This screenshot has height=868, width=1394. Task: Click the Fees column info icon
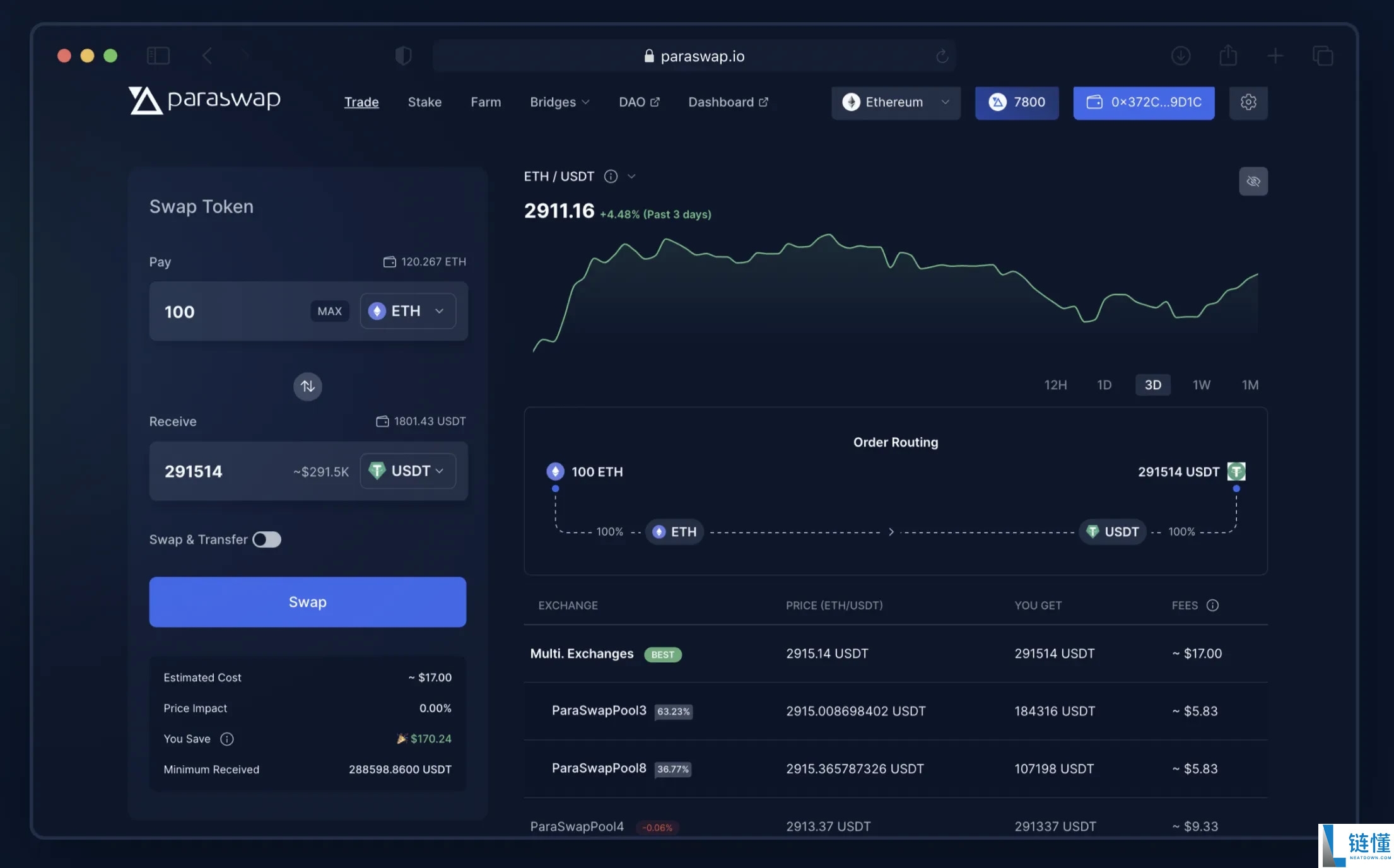[1212, 606]
